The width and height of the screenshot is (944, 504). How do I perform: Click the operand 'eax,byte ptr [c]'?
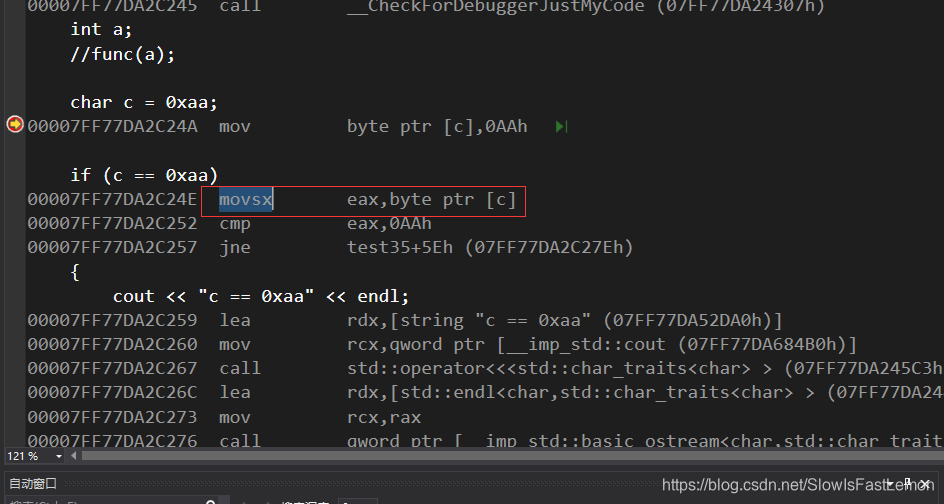(432, 199)
